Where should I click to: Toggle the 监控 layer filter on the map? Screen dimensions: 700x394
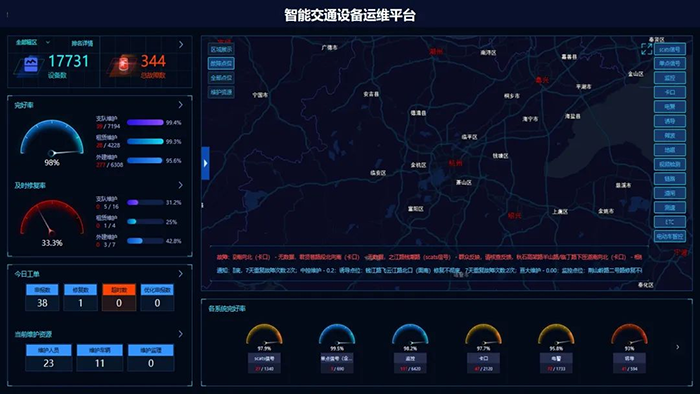(x=670, y=78)
